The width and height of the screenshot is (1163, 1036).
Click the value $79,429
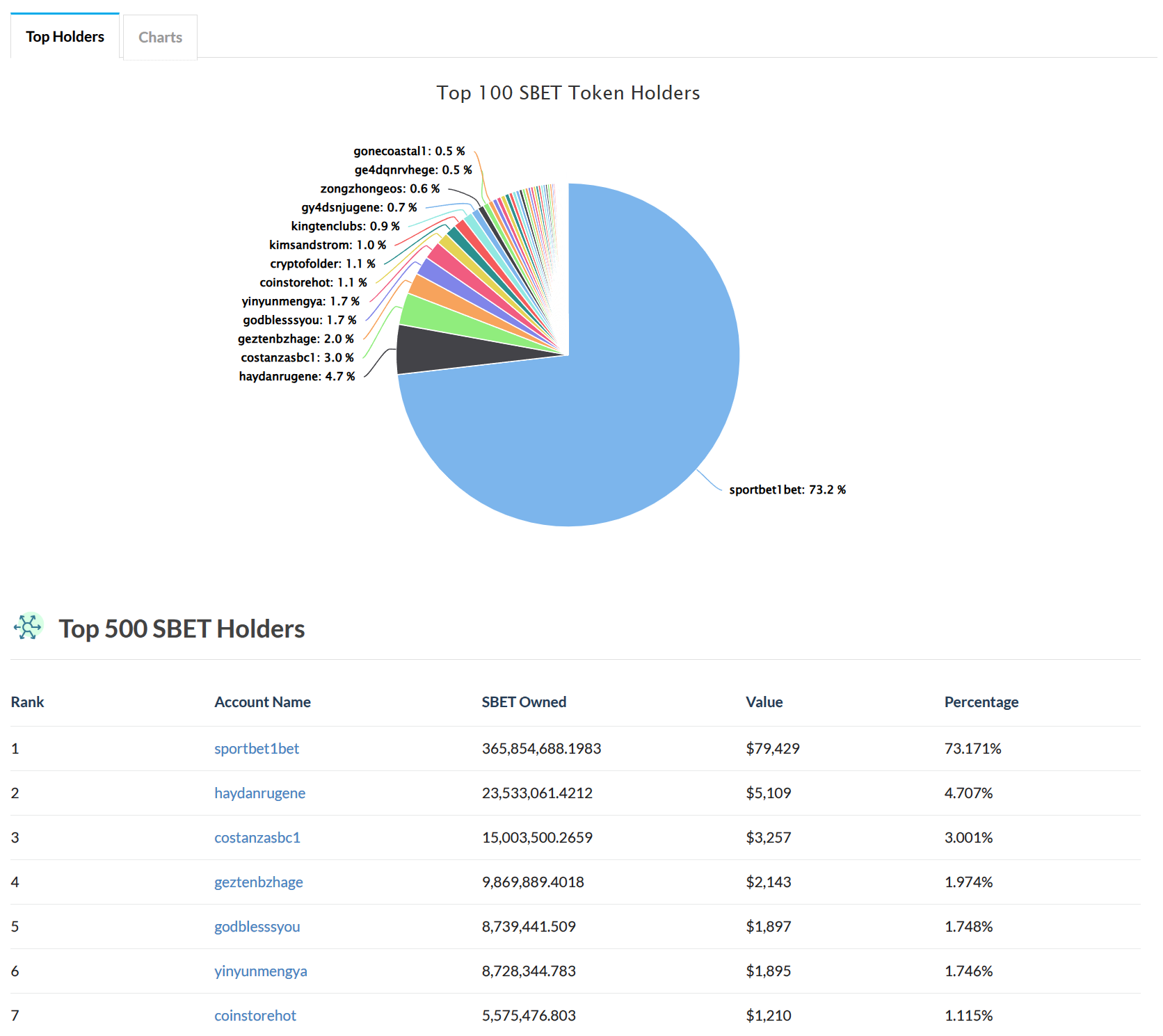pyautogui.click(x=773, y=749)
